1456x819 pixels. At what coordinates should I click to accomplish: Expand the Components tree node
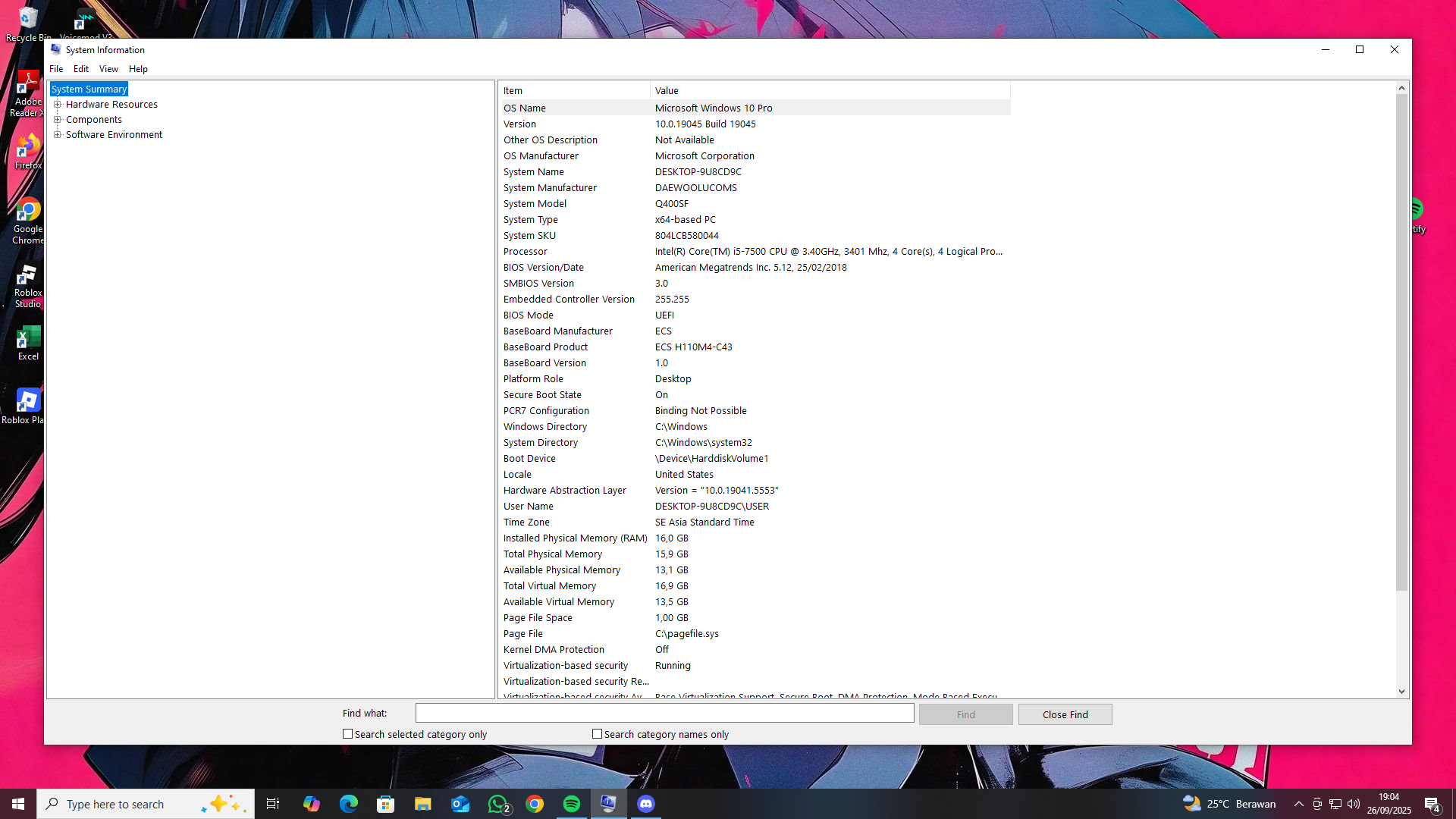pos(58,120)
